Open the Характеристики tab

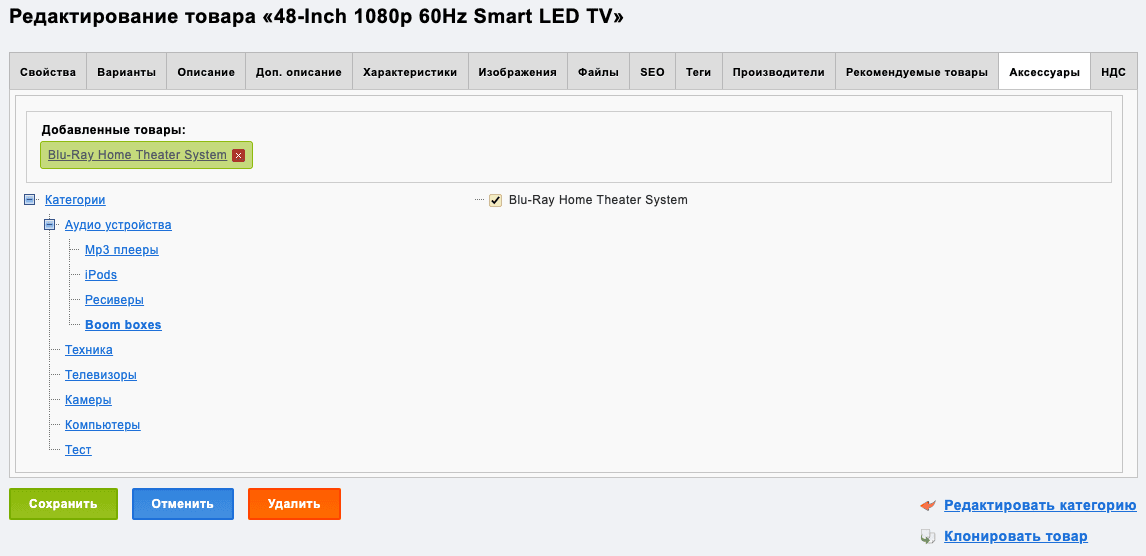[x=410, y=72]
